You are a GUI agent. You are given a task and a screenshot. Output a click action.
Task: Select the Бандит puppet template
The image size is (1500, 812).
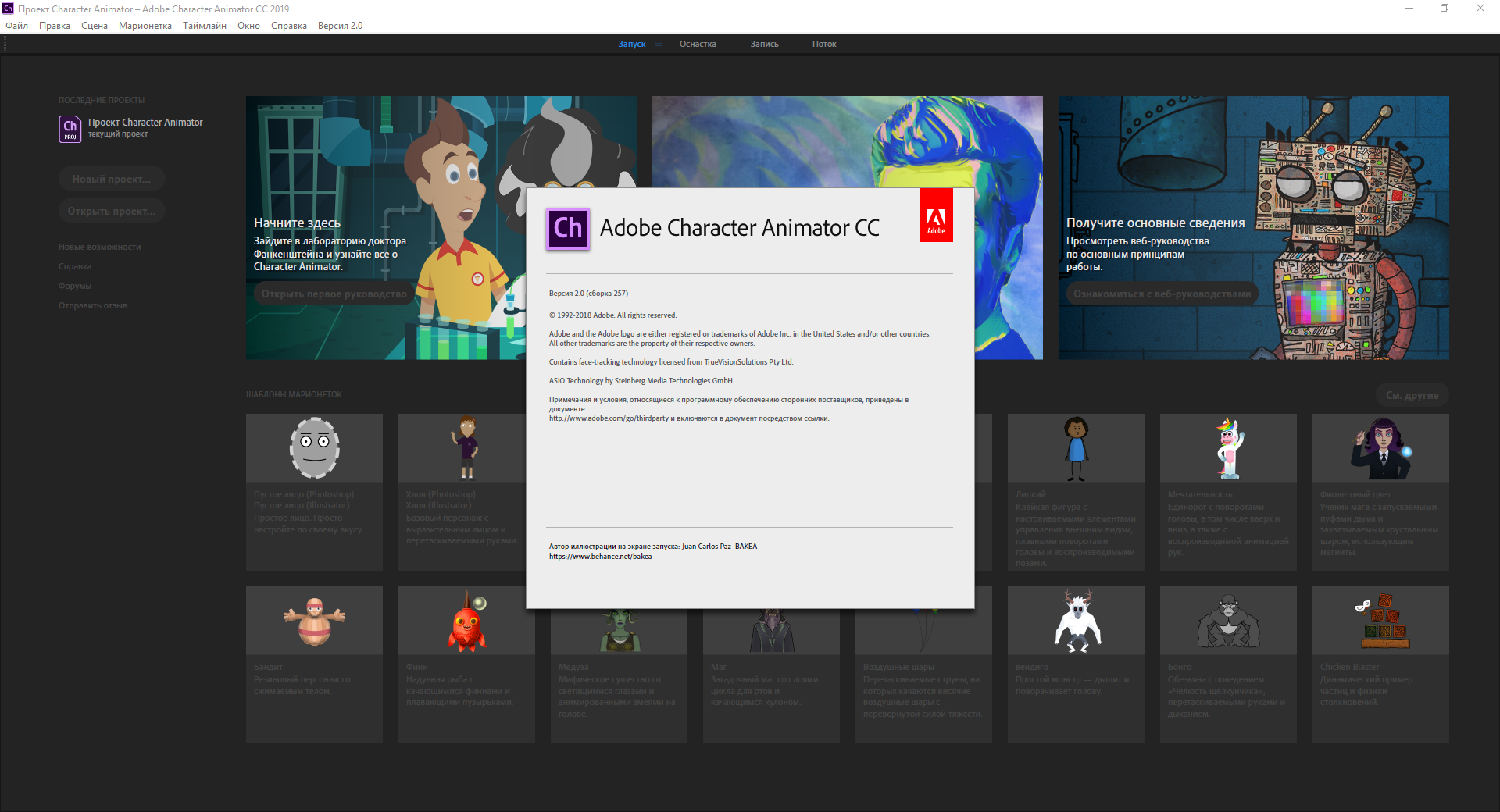(314, 664)
